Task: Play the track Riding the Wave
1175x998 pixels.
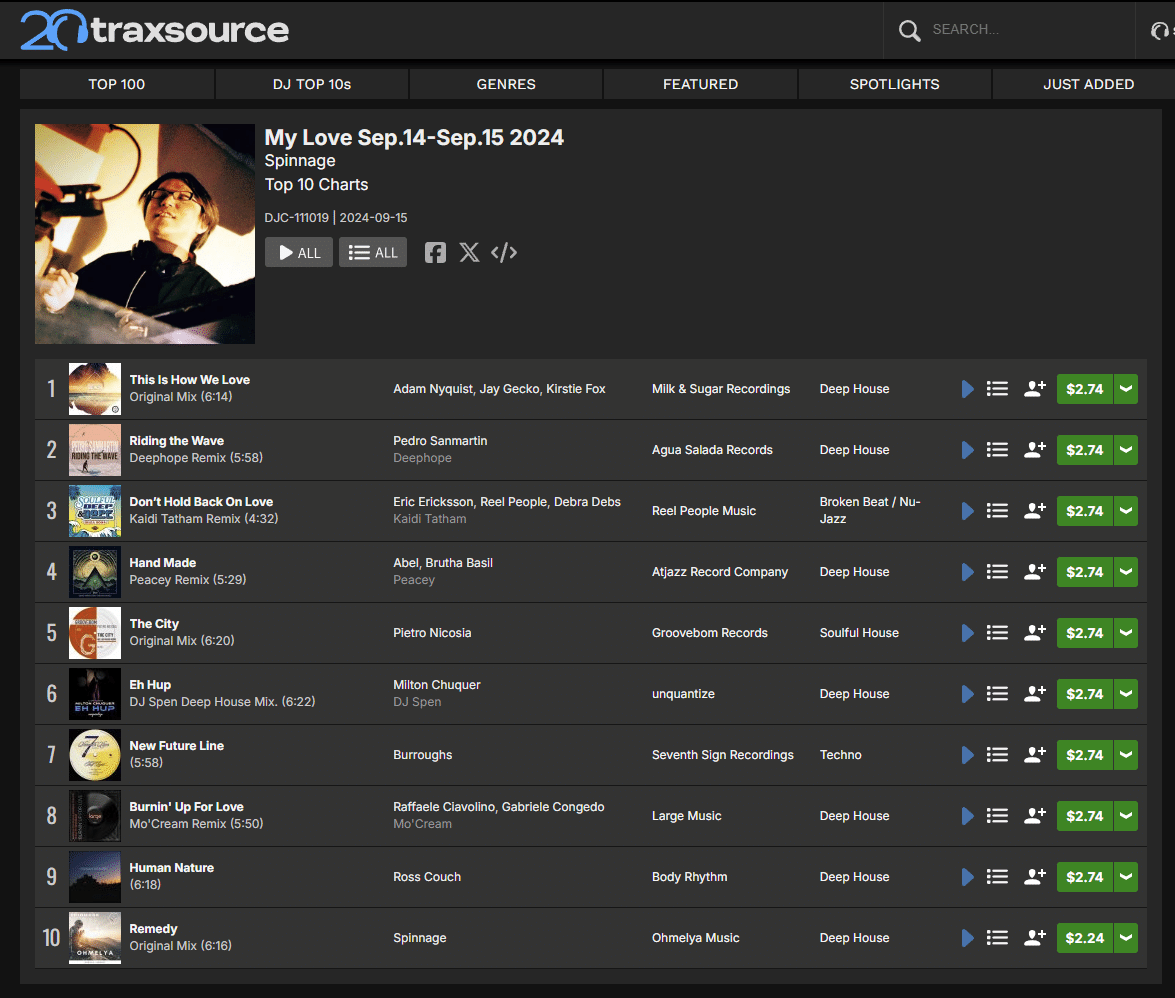Action: (967, 450)
